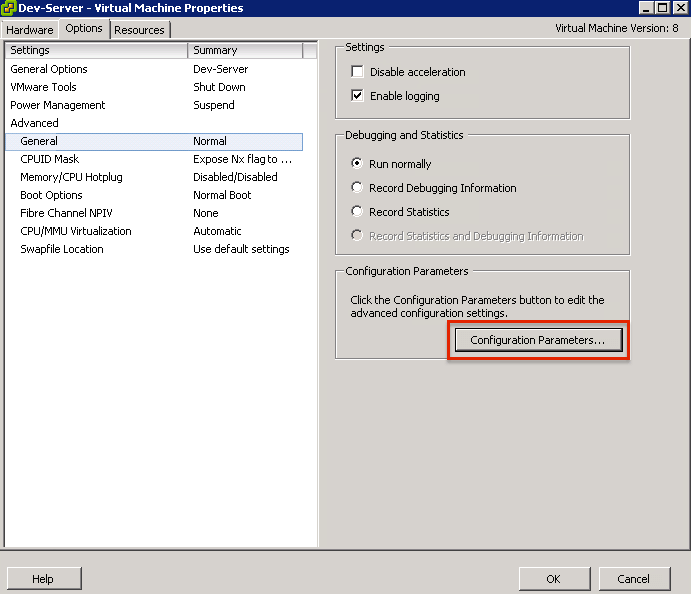
Task: Open the Options tab
Action: (84, 29)
